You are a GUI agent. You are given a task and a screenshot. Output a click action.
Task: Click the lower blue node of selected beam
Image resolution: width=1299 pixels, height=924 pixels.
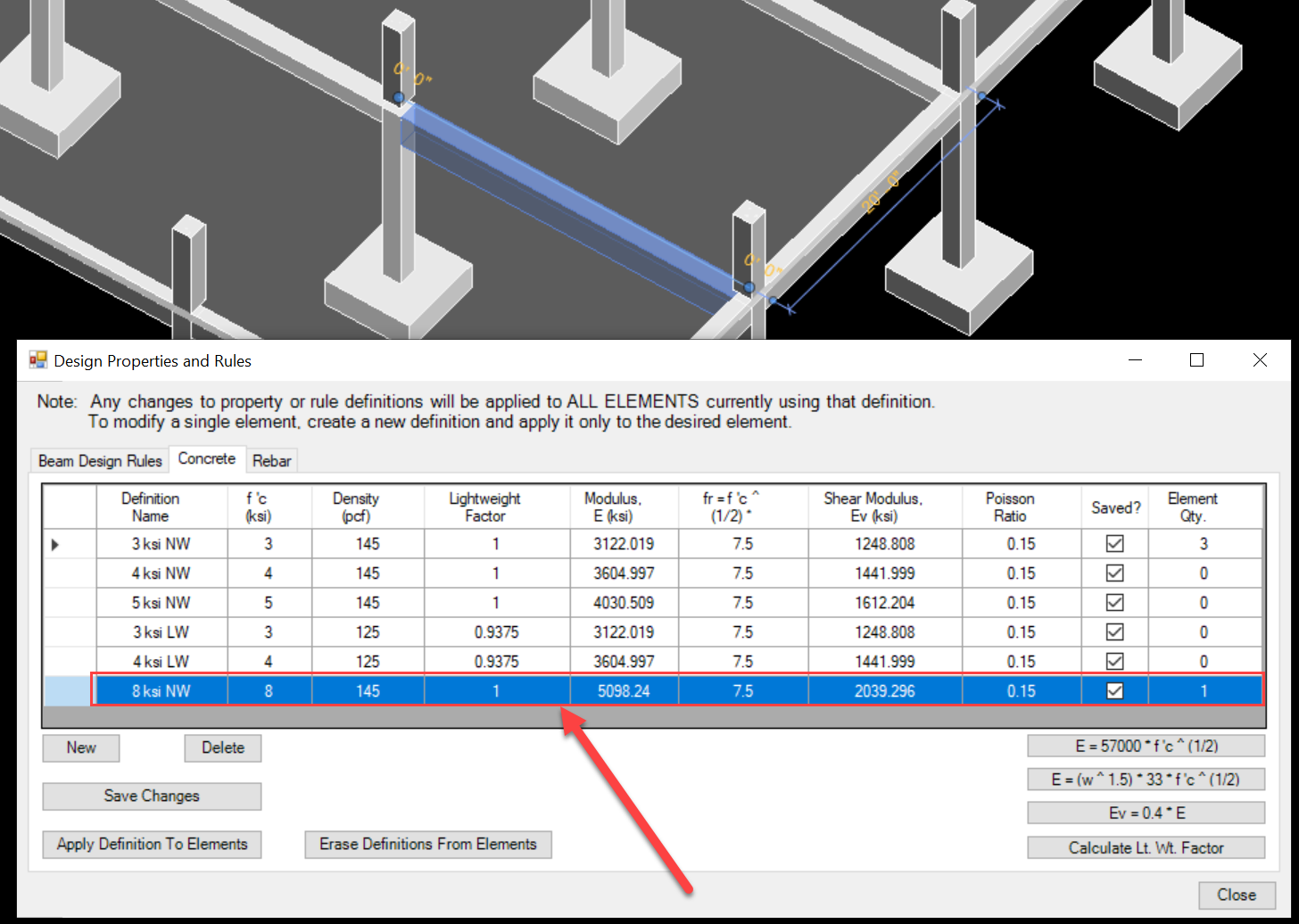749,287
